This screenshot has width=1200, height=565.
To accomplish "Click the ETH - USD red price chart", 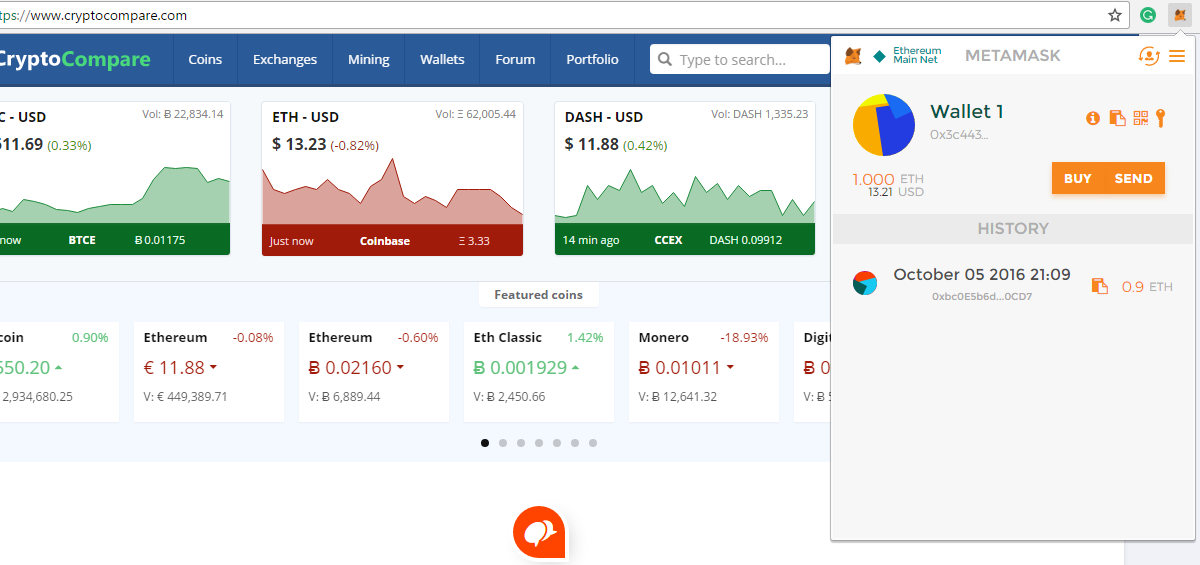I will click(392, 191).
